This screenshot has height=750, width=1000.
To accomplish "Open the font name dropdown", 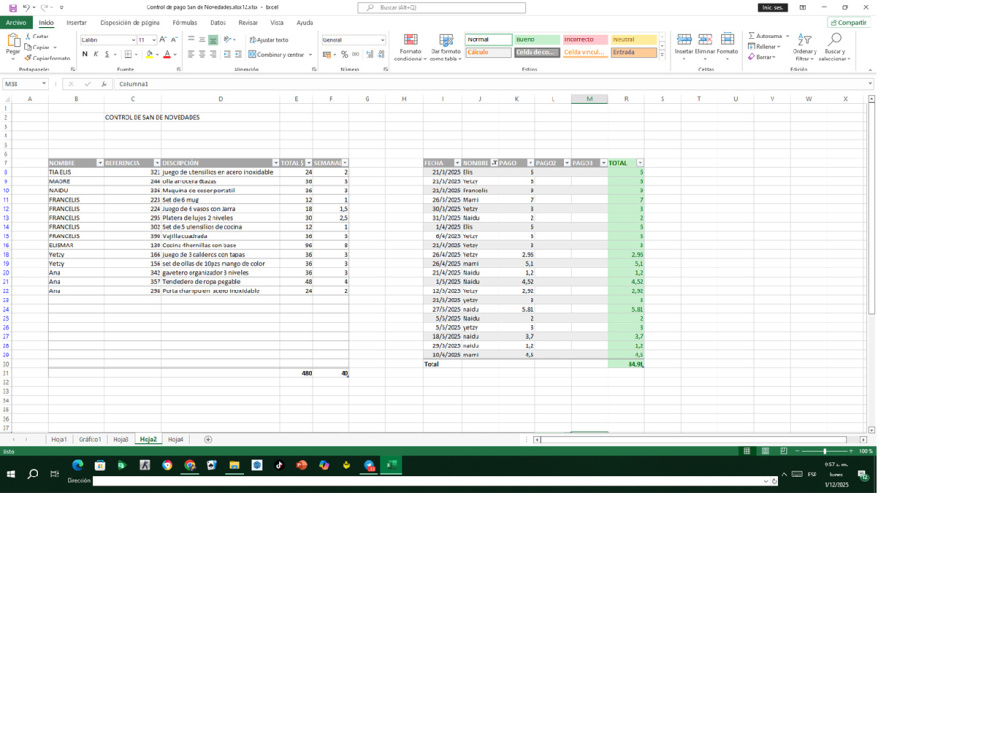I will [133, 40].
